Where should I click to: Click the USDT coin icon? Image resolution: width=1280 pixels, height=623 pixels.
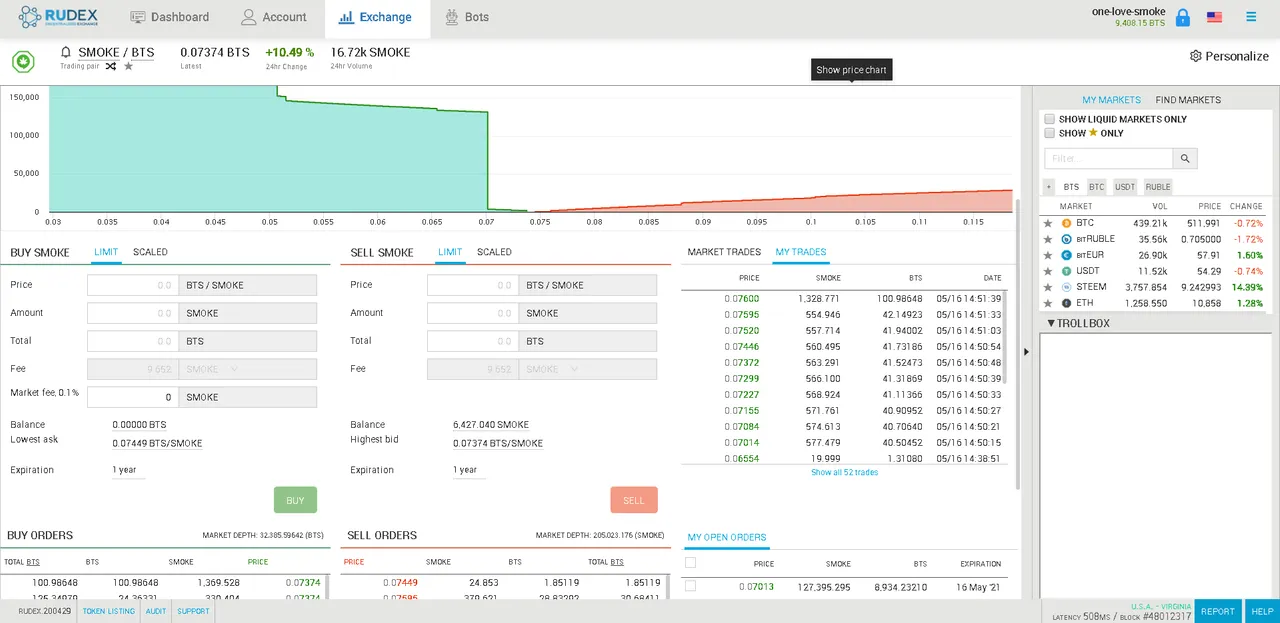click(x=1066, y=271)
